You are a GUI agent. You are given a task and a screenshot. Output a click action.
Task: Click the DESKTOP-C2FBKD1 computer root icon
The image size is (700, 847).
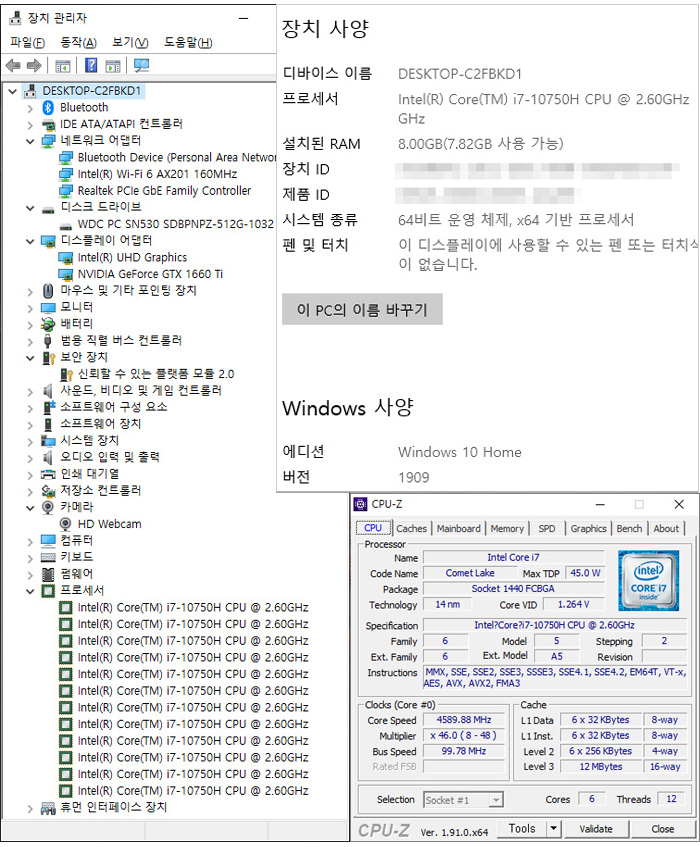[x=31, y=91]
